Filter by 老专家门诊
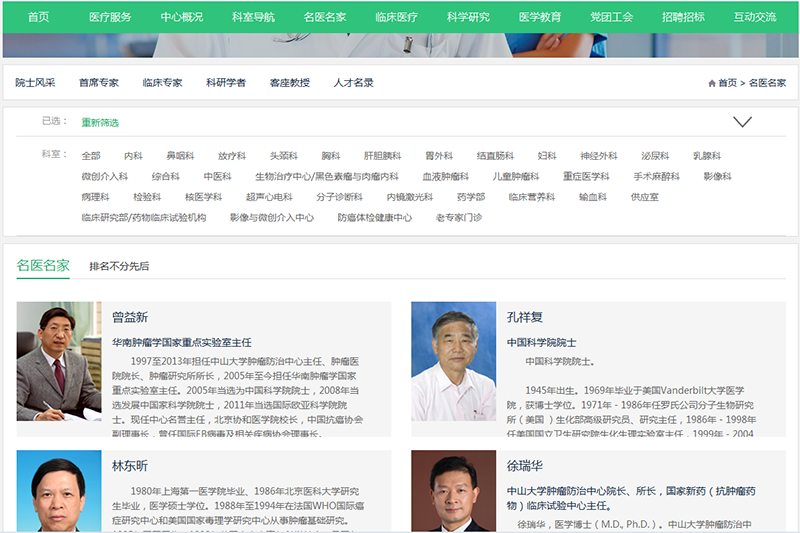 pyautogui.click(x=459, y=218)
